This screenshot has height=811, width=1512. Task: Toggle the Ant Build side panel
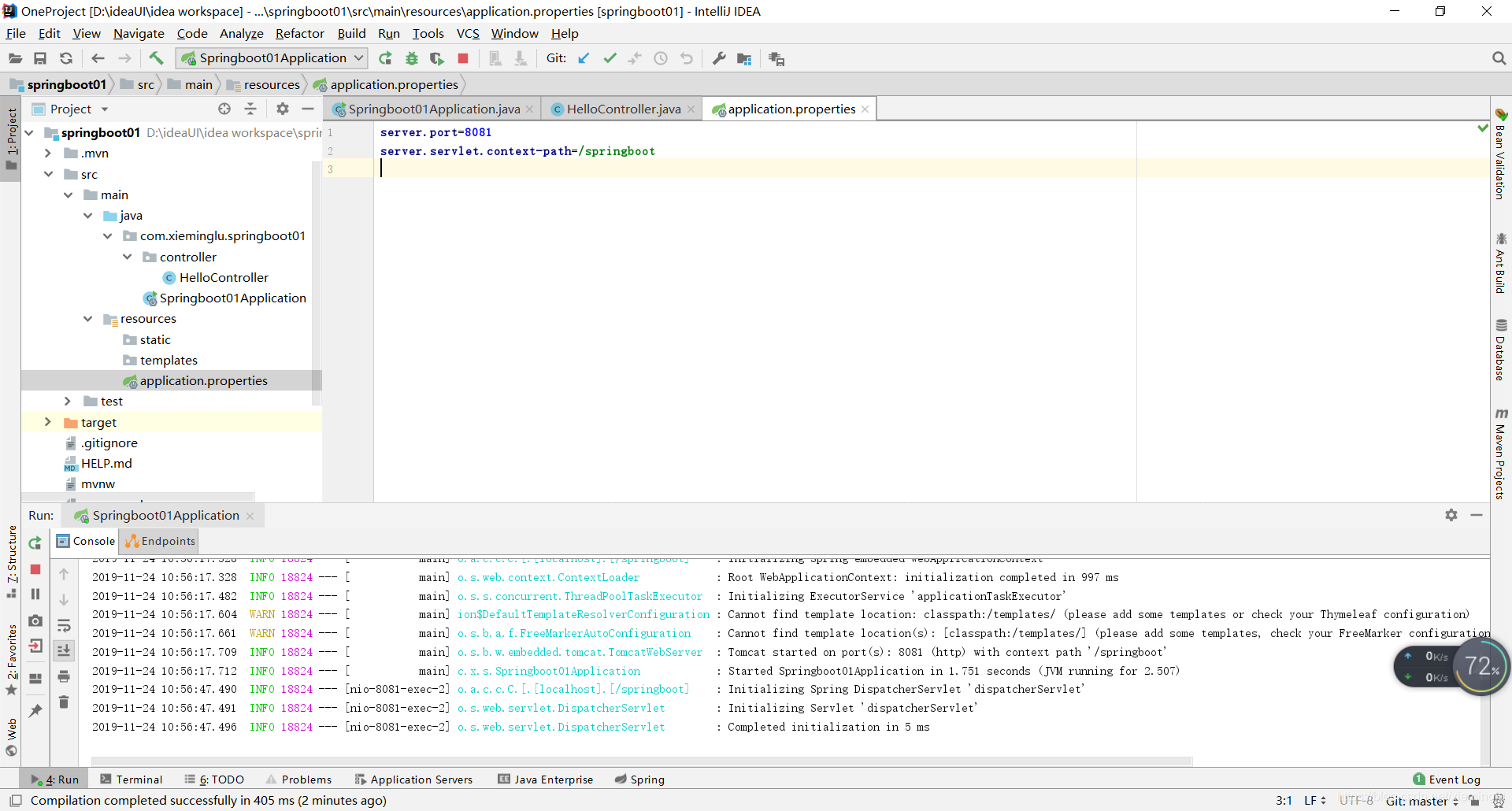tap(1500, 264)
